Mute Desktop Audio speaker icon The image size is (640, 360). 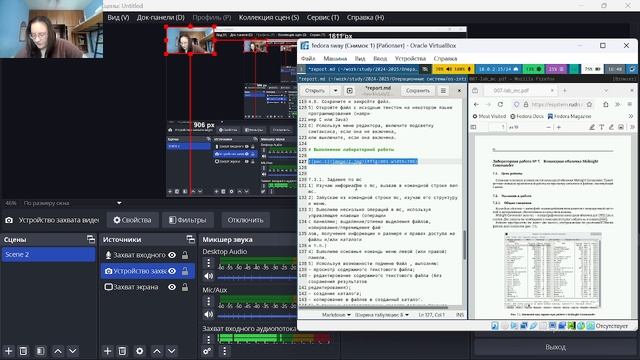(x=209, y=276)
